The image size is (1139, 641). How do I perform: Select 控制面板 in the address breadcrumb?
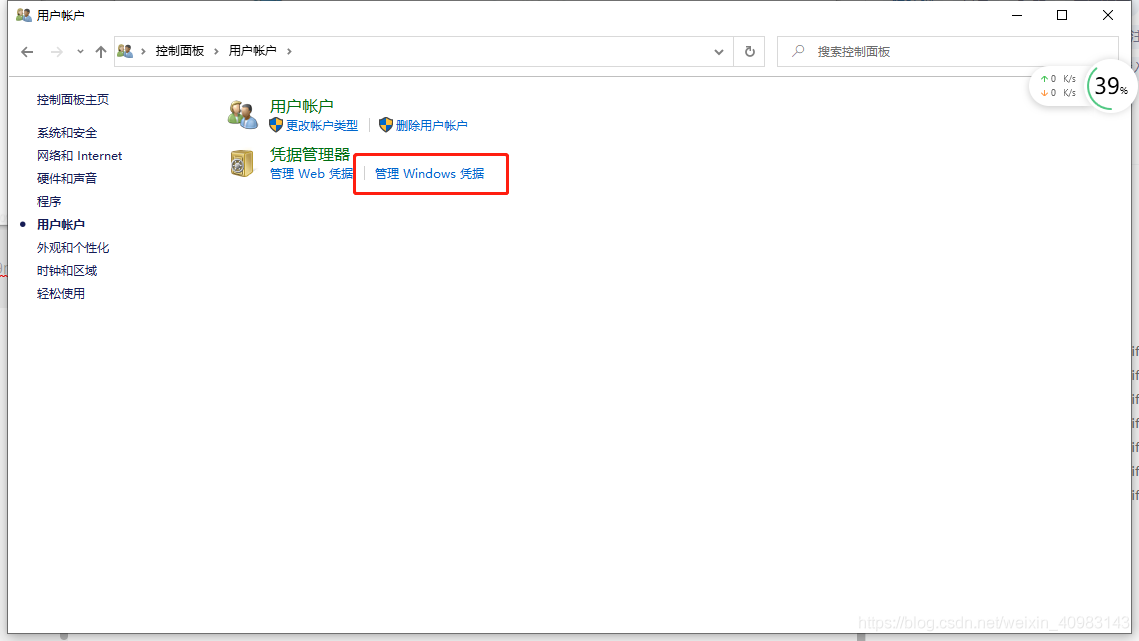pos(179,51)
